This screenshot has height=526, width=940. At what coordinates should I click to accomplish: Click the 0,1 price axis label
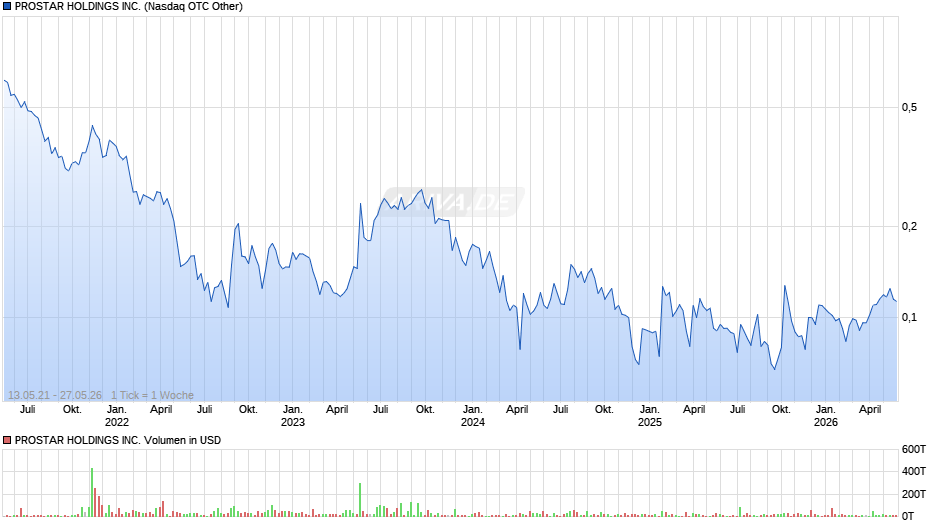click(x=909, y=317)
